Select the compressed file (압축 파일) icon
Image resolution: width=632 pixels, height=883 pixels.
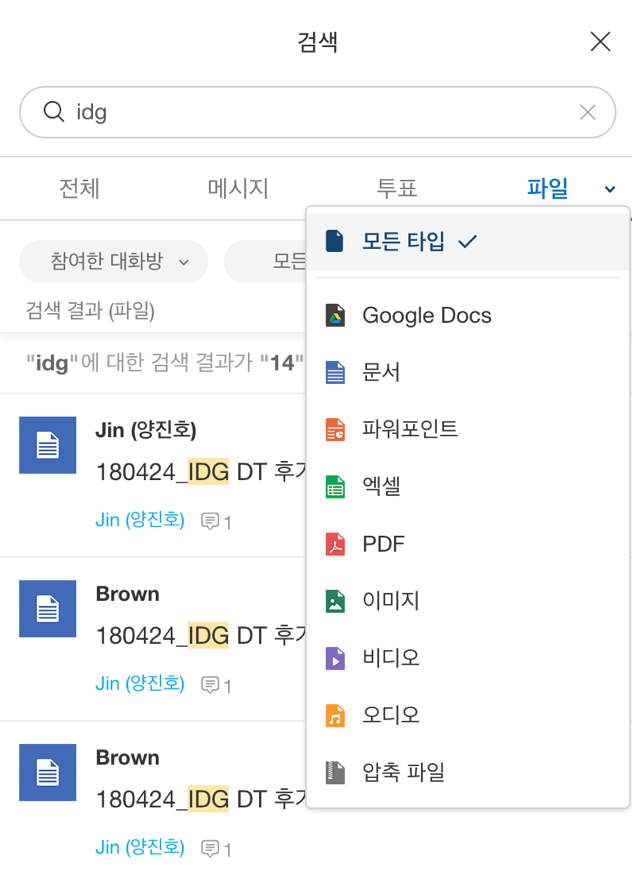(x=335, y=772)
